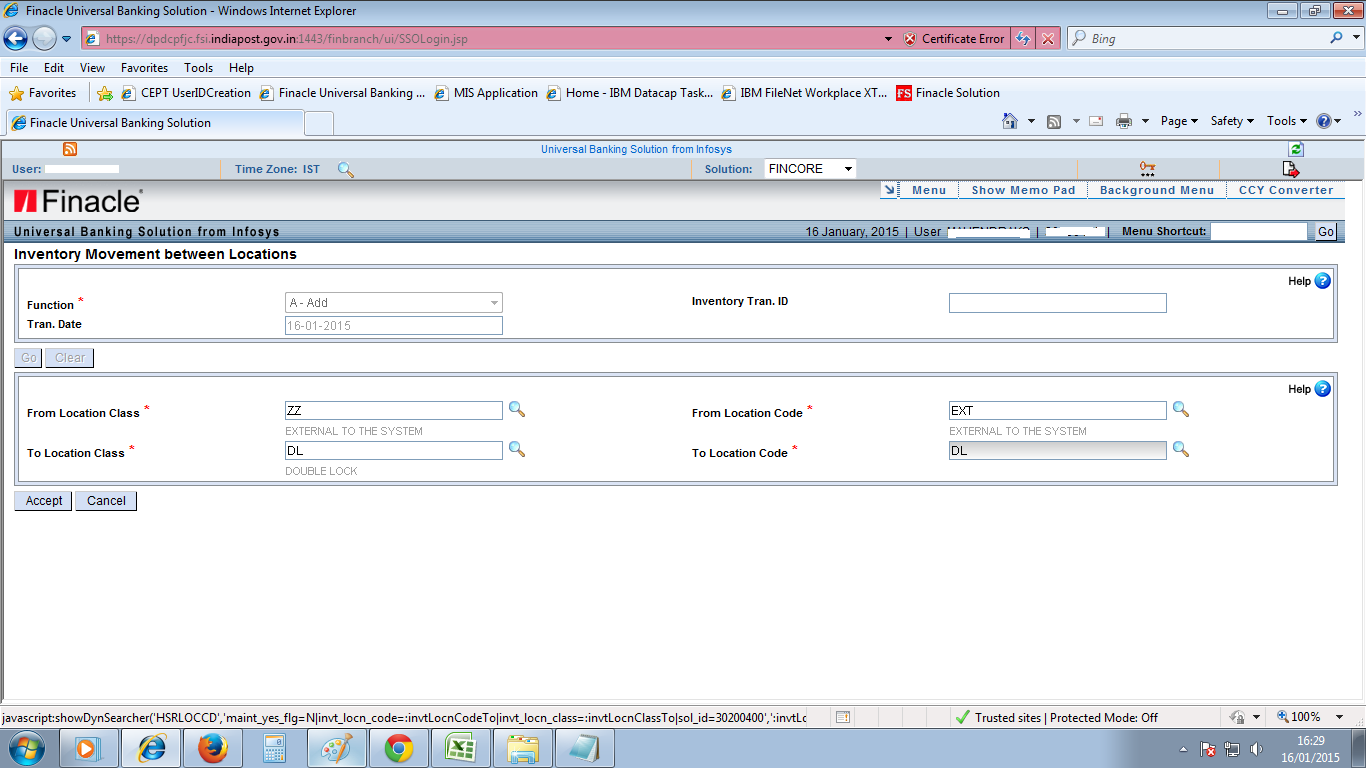The image size is (1366, 768).
Task: Click inside the Inventory Tran. ID field
Action: tap(1057, 302)
